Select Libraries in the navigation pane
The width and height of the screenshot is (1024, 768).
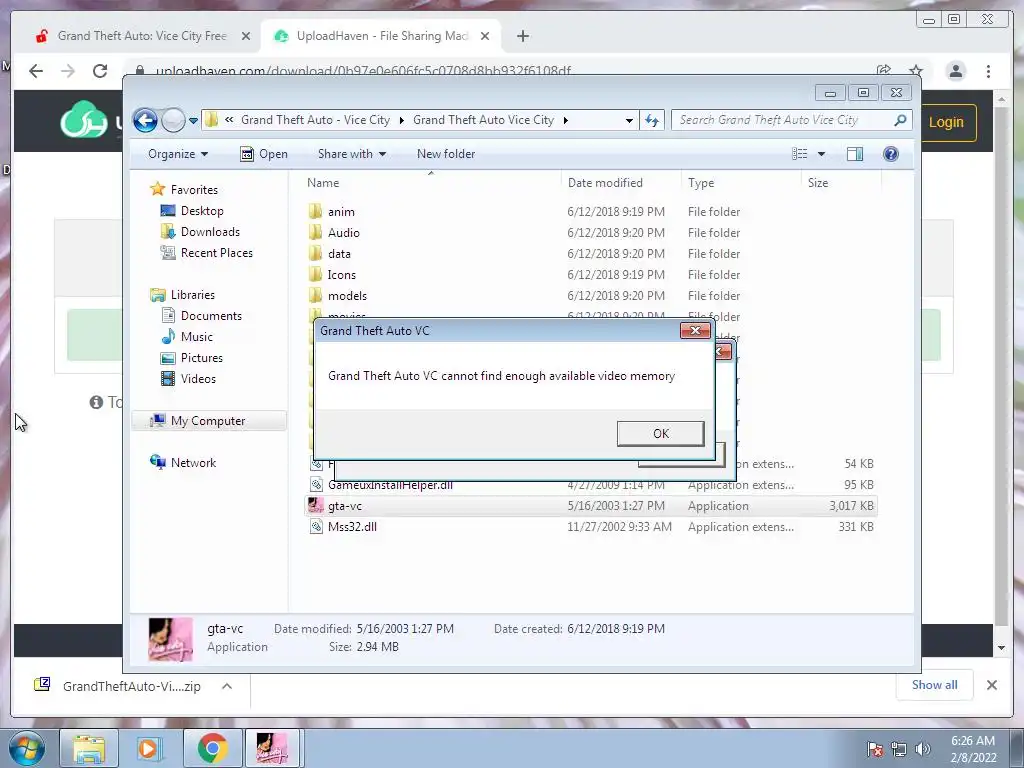[193, 295]
